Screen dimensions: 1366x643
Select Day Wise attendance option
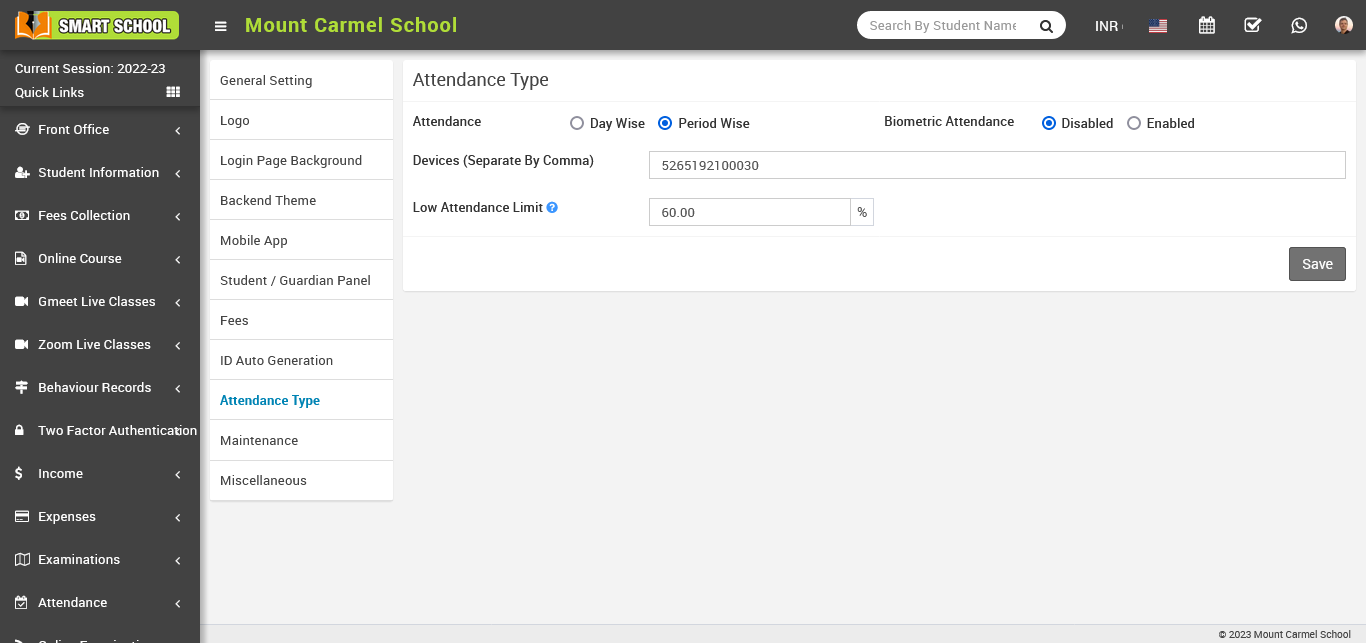click(x=577, y=123)
